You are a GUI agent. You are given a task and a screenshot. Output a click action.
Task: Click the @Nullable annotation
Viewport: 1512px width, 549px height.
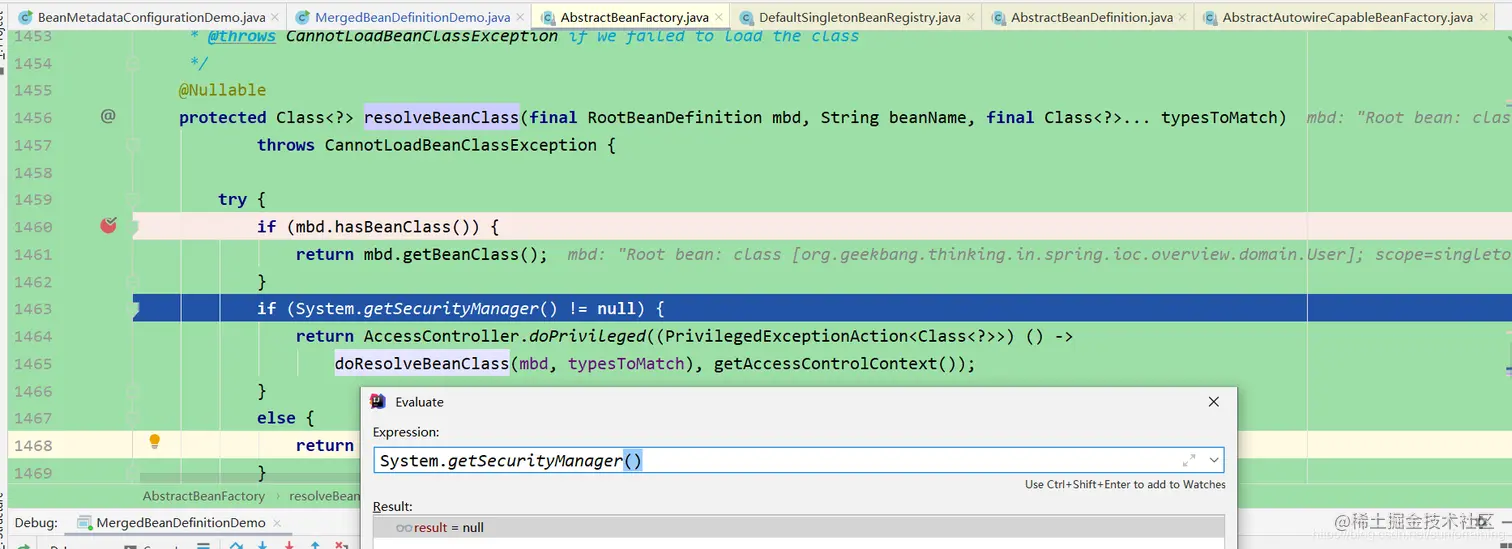point(222,90)
